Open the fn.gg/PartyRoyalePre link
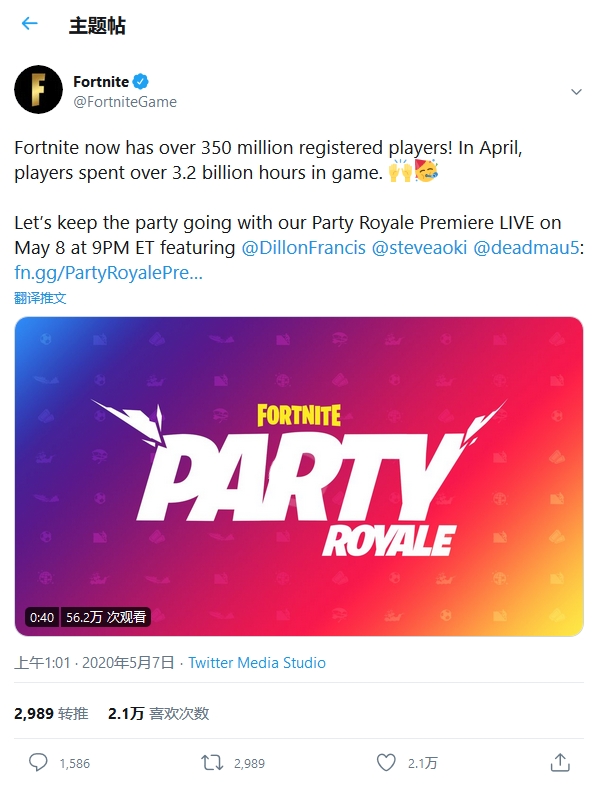Screen dimensions: 603x789 click(x=108, y=272)
